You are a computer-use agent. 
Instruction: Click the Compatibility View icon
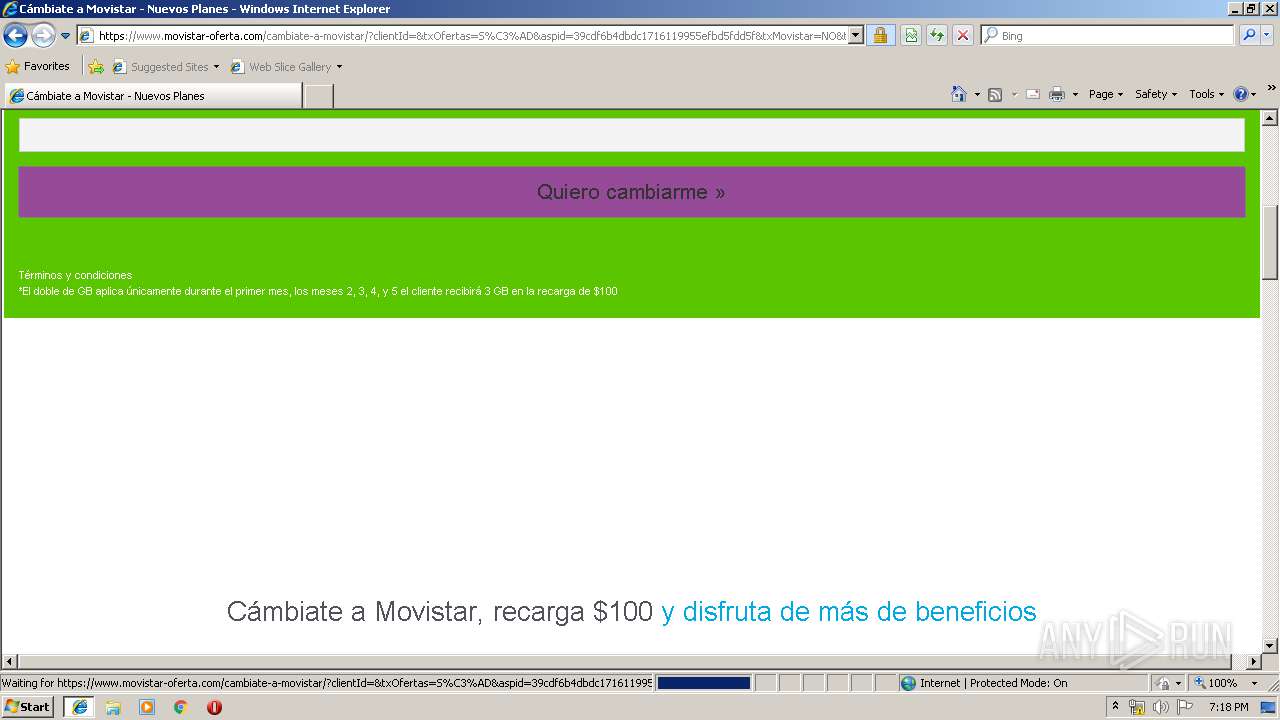(x=911, y=36)
